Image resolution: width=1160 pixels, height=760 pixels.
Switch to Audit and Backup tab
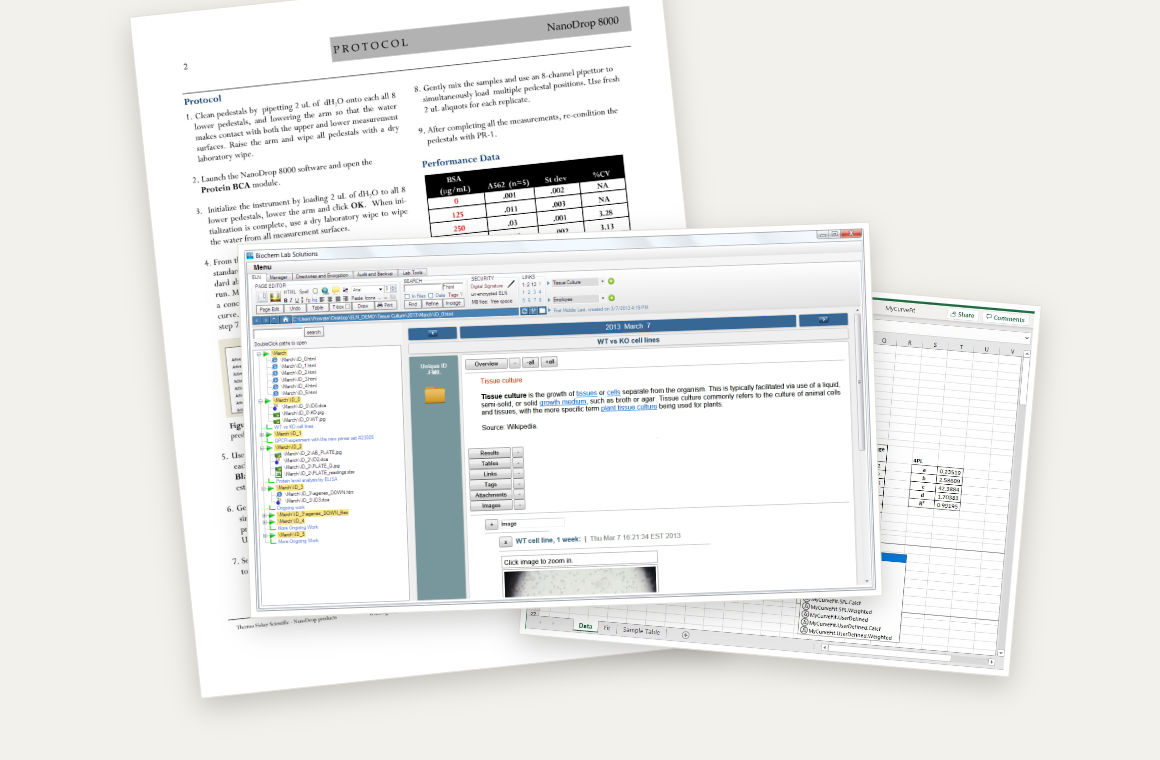coord(375,274)
